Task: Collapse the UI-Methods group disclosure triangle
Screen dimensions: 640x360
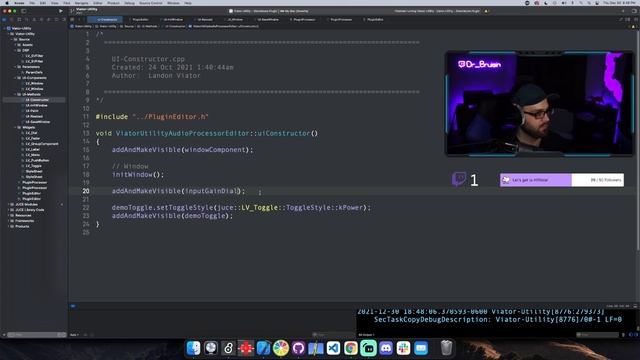Action: click(x=16, y=94)
